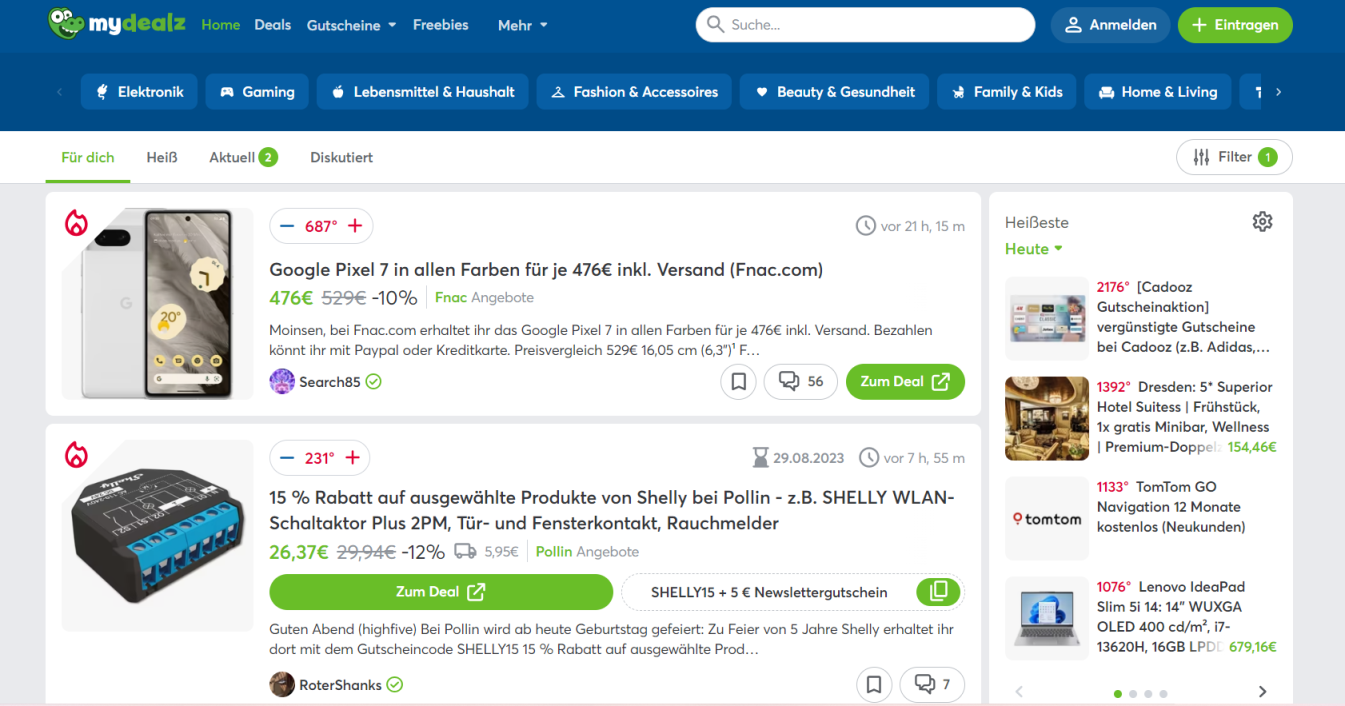Go to next Heißeste carousel page
This screenshot has height=706, width=1345.
[1262, 692]
